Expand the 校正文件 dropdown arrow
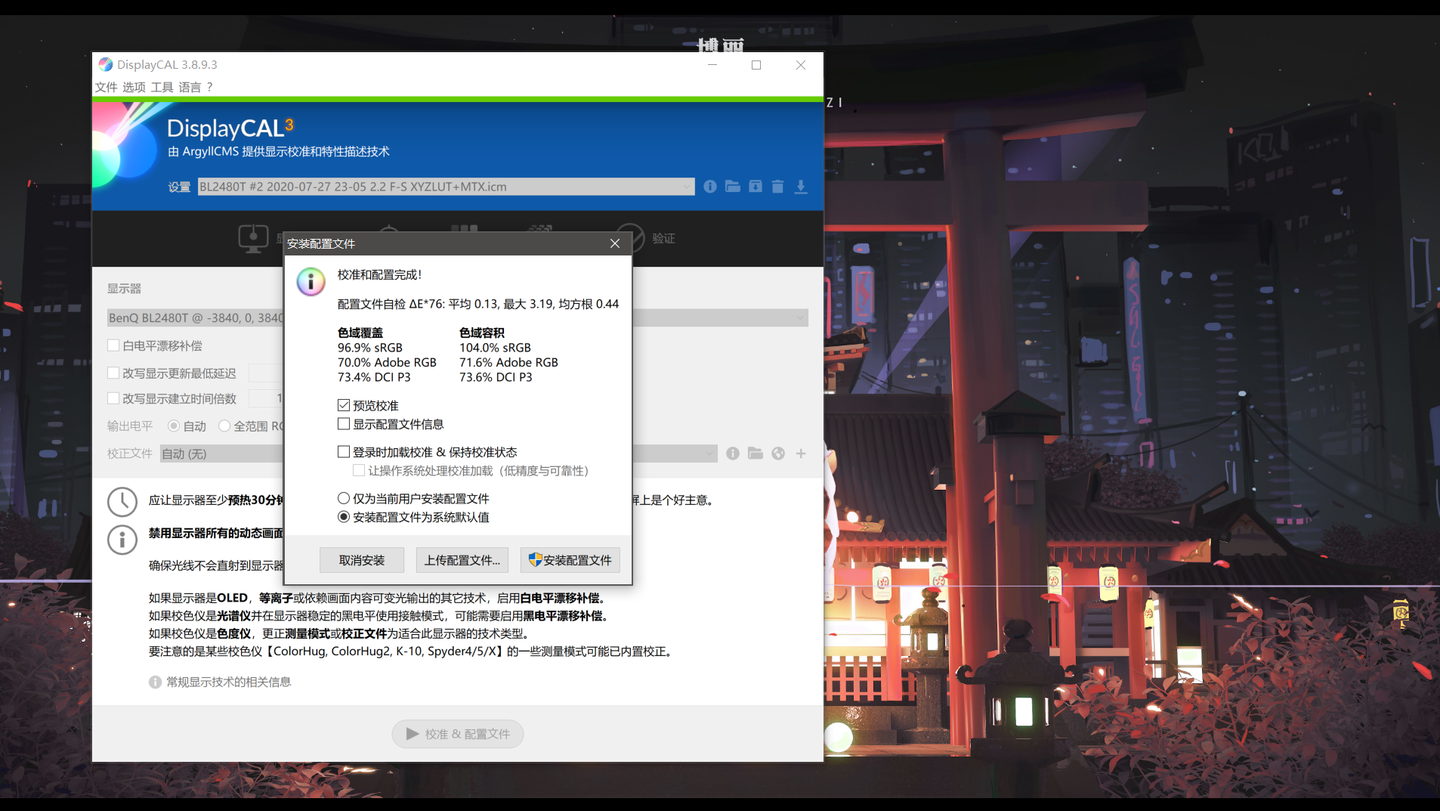This screenshot has height=811, width=1440. 709,454
